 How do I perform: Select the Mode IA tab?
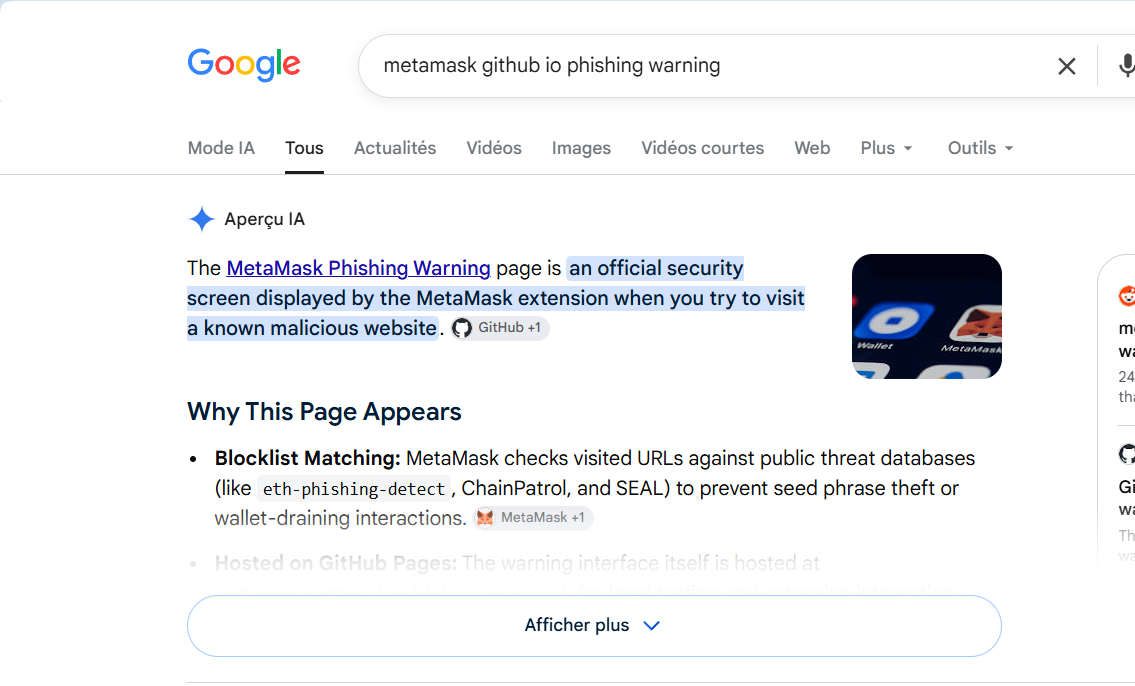(221, 148)
